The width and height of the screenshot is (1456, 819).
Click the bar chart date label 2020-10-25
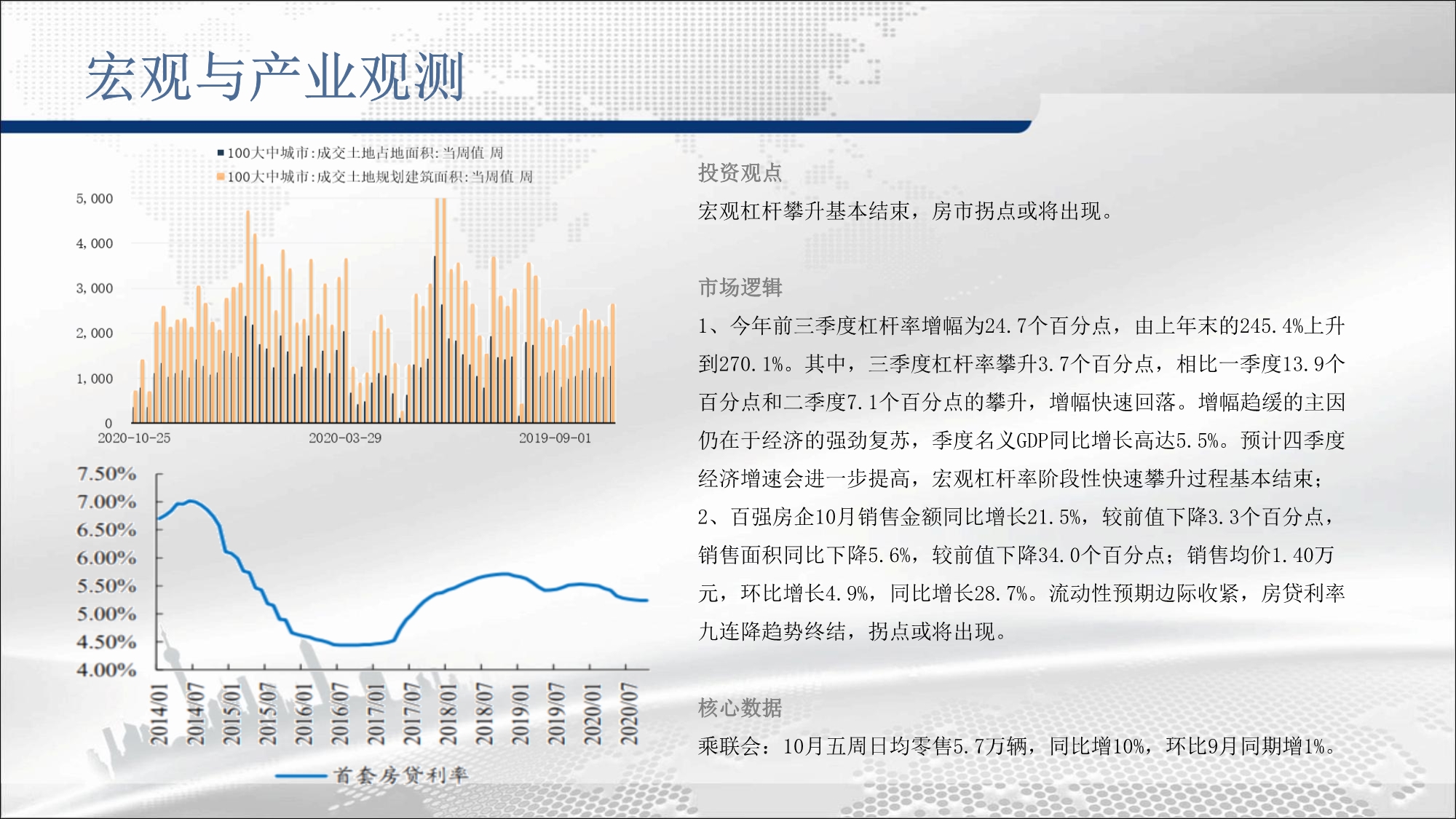coord(134,438)
